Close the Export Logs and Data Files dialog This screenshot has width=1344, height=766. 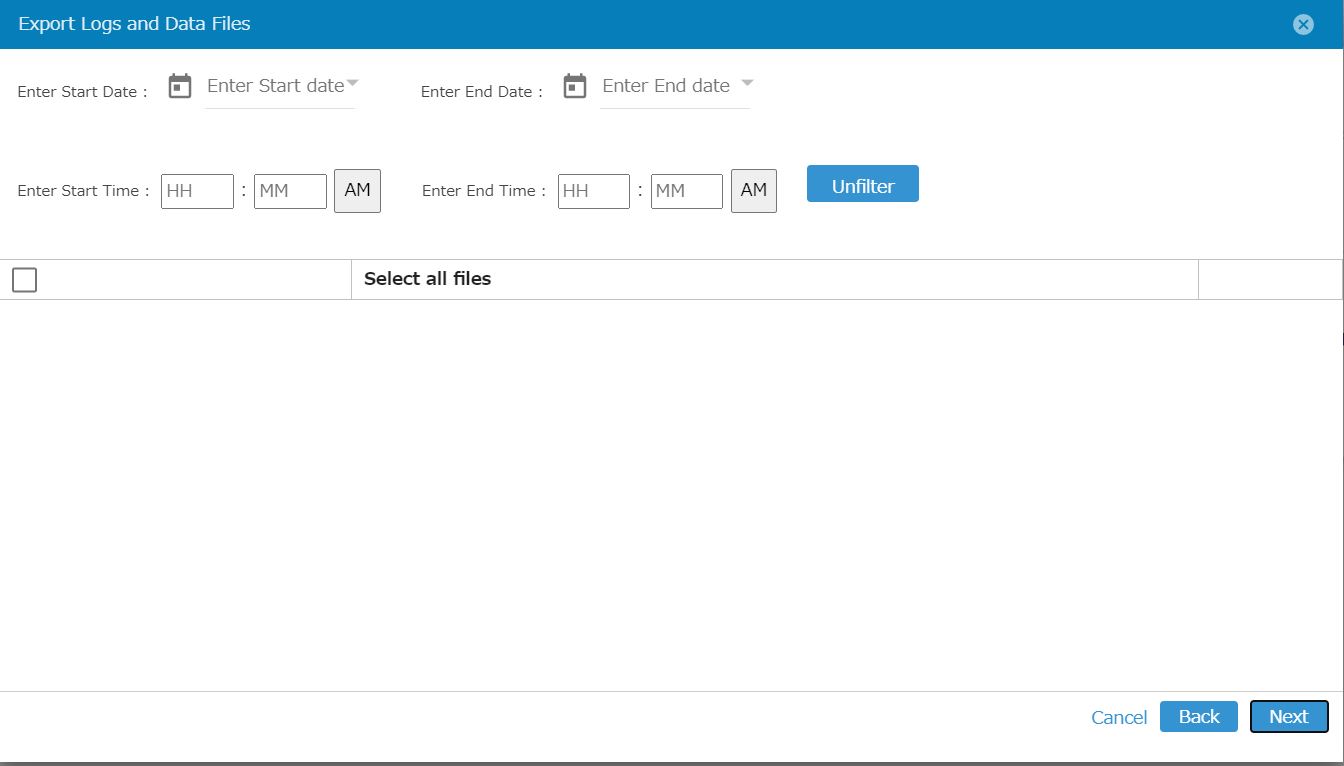pos(1303,24)
